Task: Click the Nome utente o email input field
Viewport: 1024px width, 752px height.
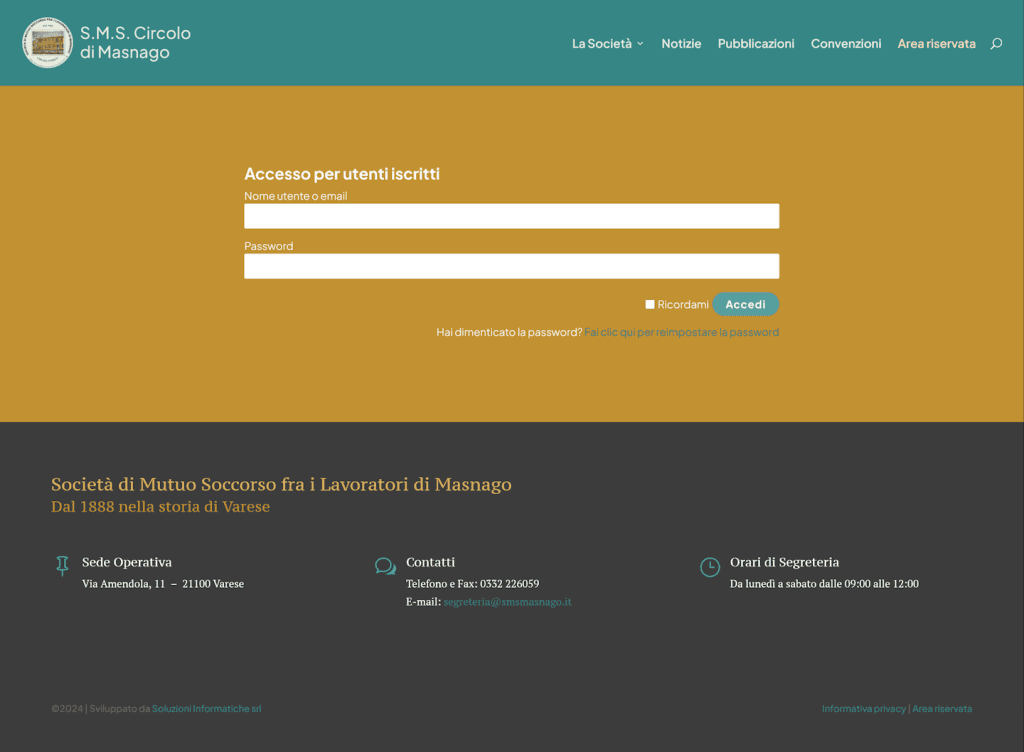Action: 511,216
